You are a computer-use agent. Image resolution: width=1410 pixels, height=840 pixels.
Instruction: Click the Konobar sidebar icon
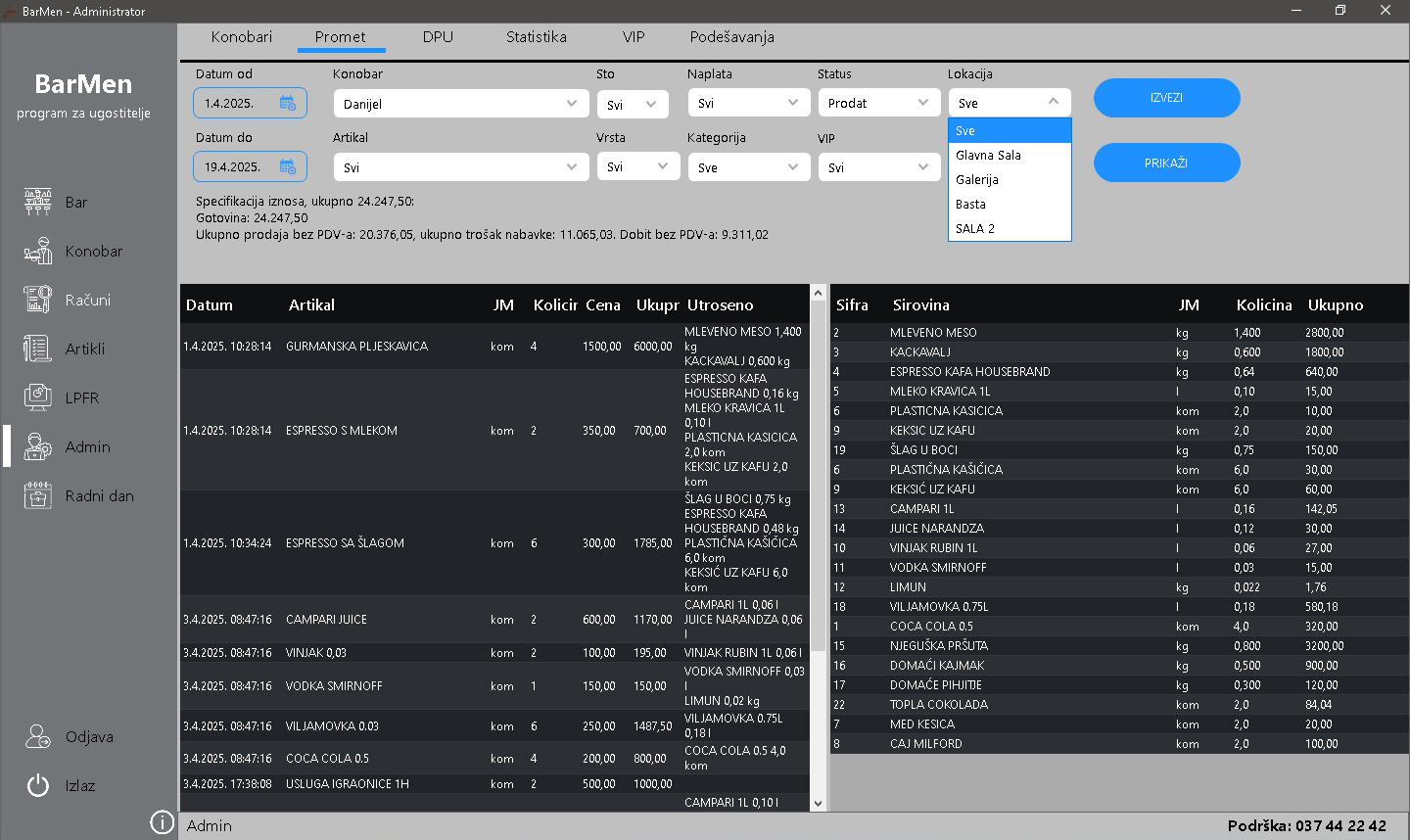(37, 251)
